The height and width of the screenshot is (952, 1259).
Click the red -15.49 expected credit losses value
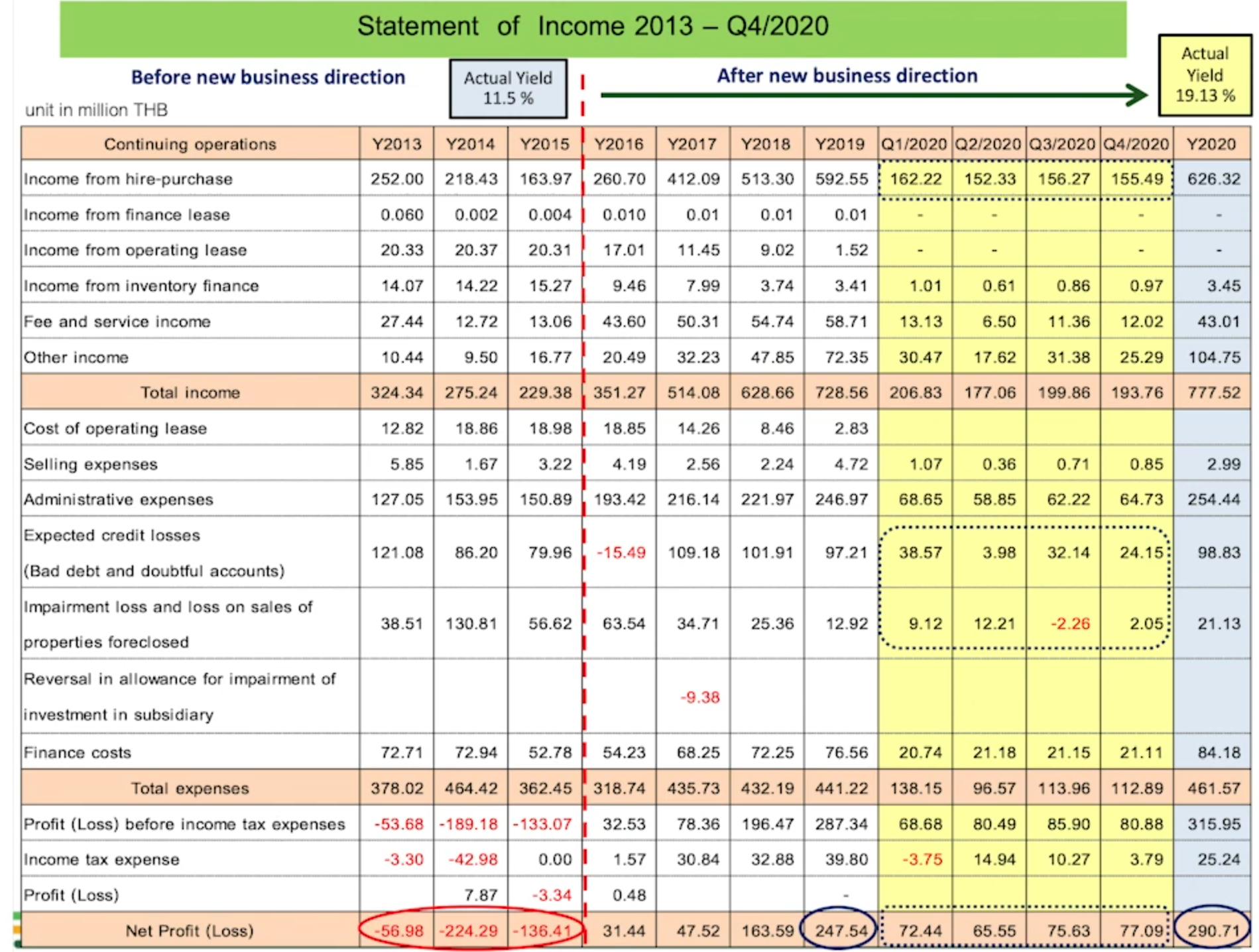click(x=621, y=552)
